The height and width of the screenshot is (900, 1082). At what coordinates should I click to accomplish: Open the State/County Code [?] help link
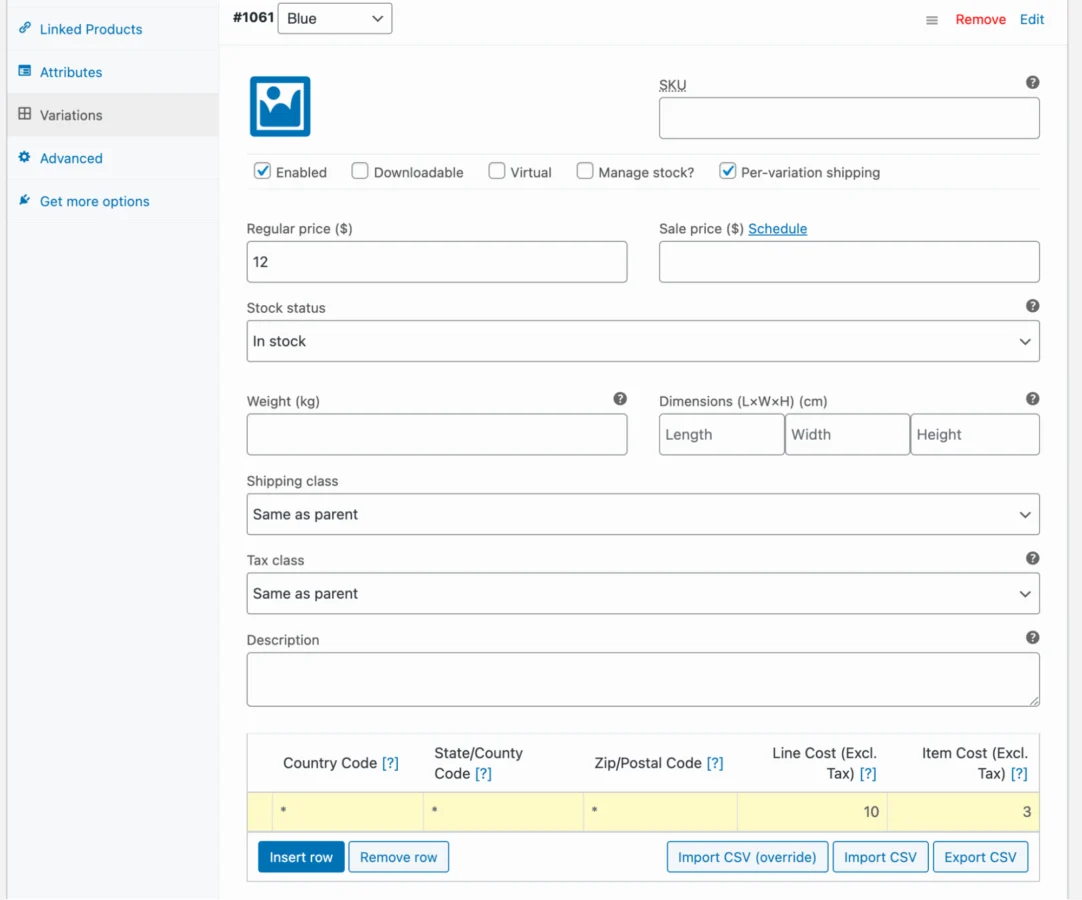point(483,774)
